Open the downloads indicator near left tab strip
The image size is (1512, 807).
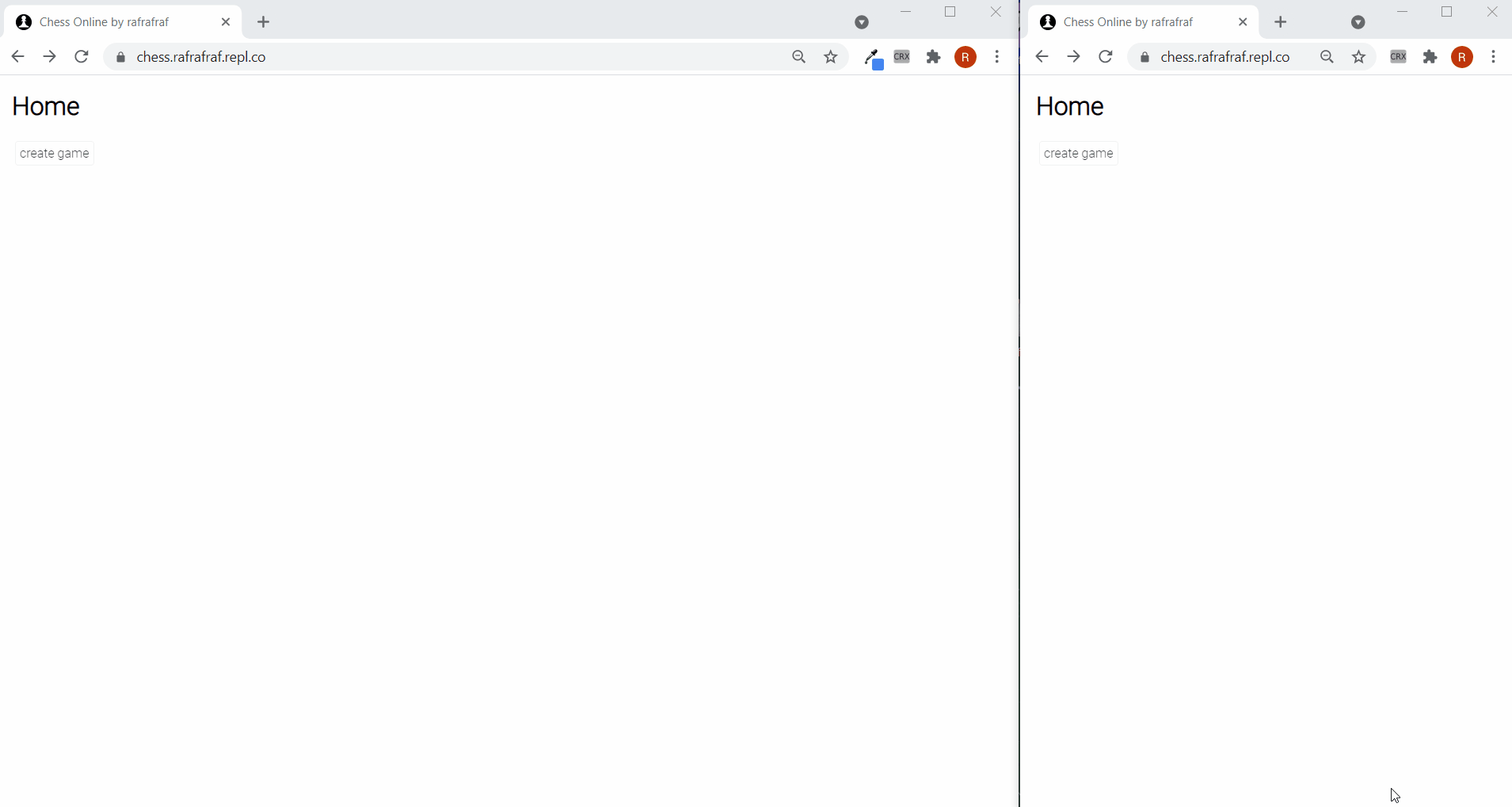click(860, 22)
